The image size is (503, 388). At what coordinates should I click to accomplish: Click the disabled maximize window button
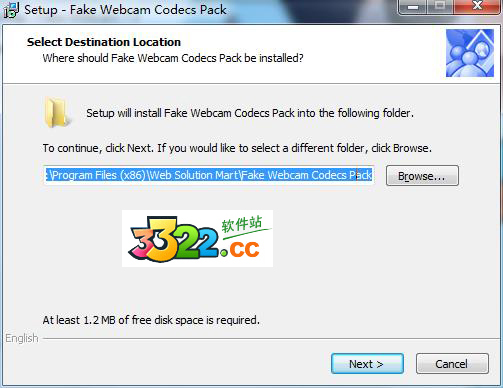[x=440, y=7]
